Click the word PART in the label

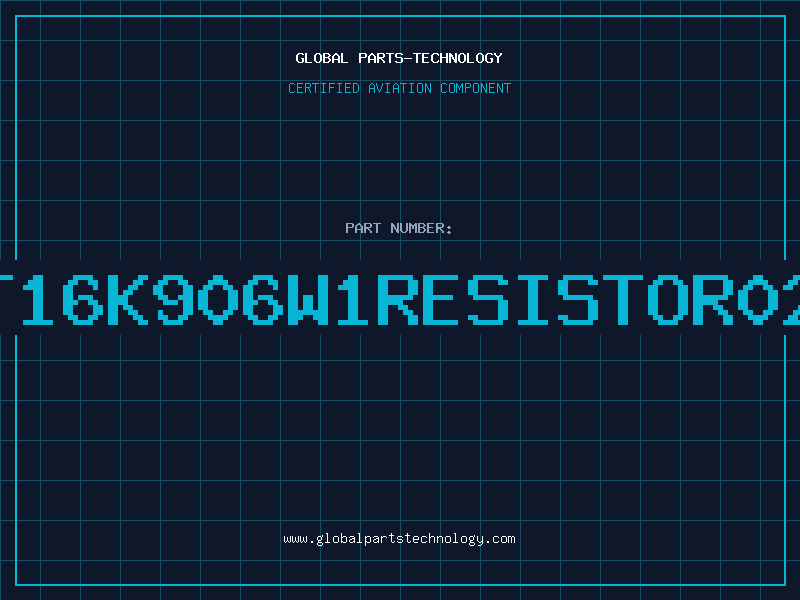click(363, 228)
